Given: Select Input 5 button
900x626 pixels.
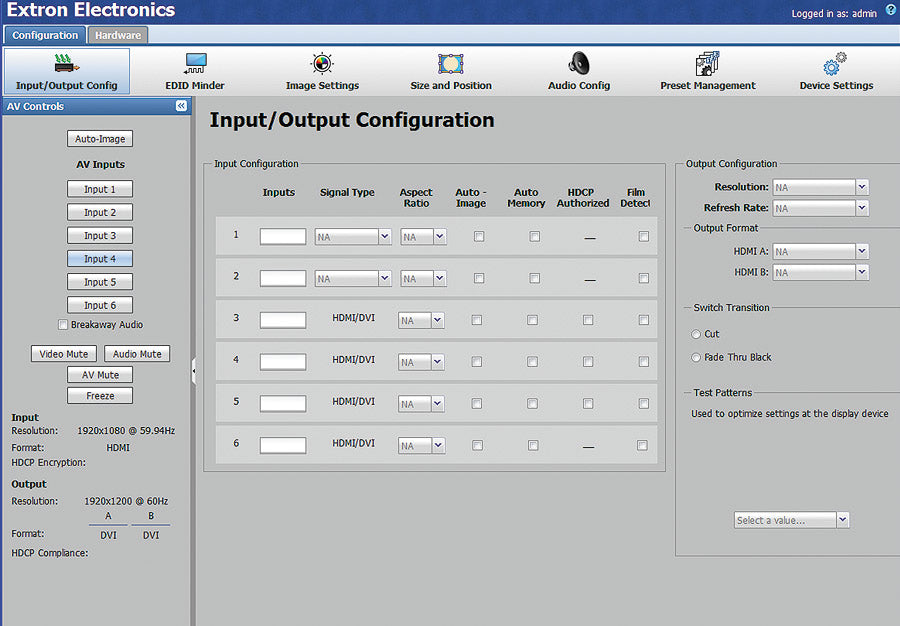Looking at the screenshot, I should click(100, 282).
